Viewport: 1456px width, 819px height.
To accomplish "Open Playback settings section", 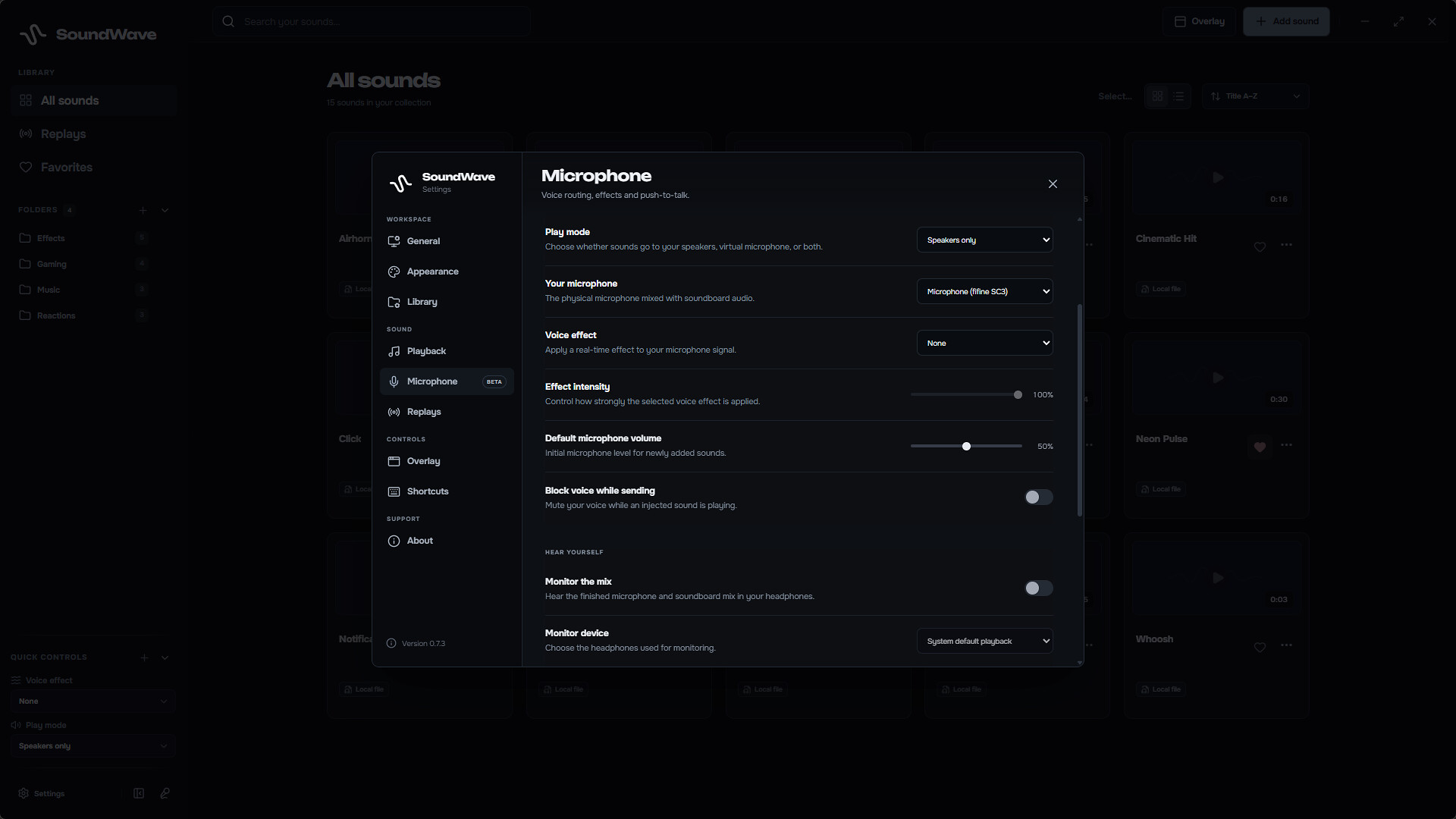I will click(x=447, y=351).
